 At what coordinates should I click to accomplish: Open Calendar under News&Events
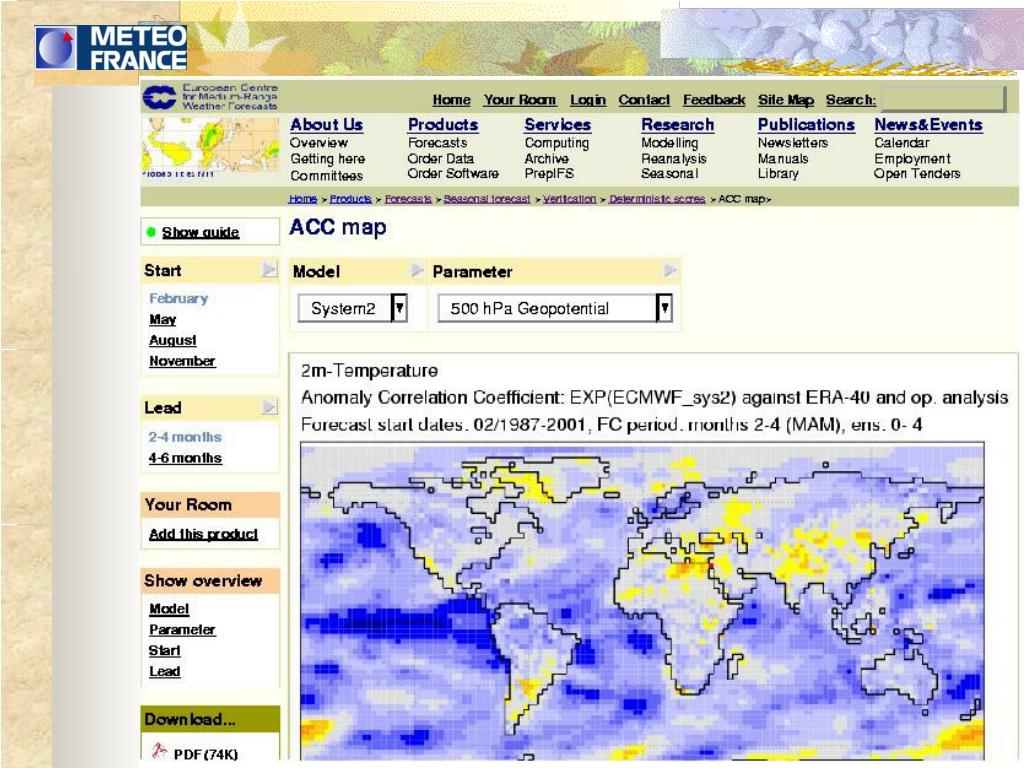tap(901, 142)
